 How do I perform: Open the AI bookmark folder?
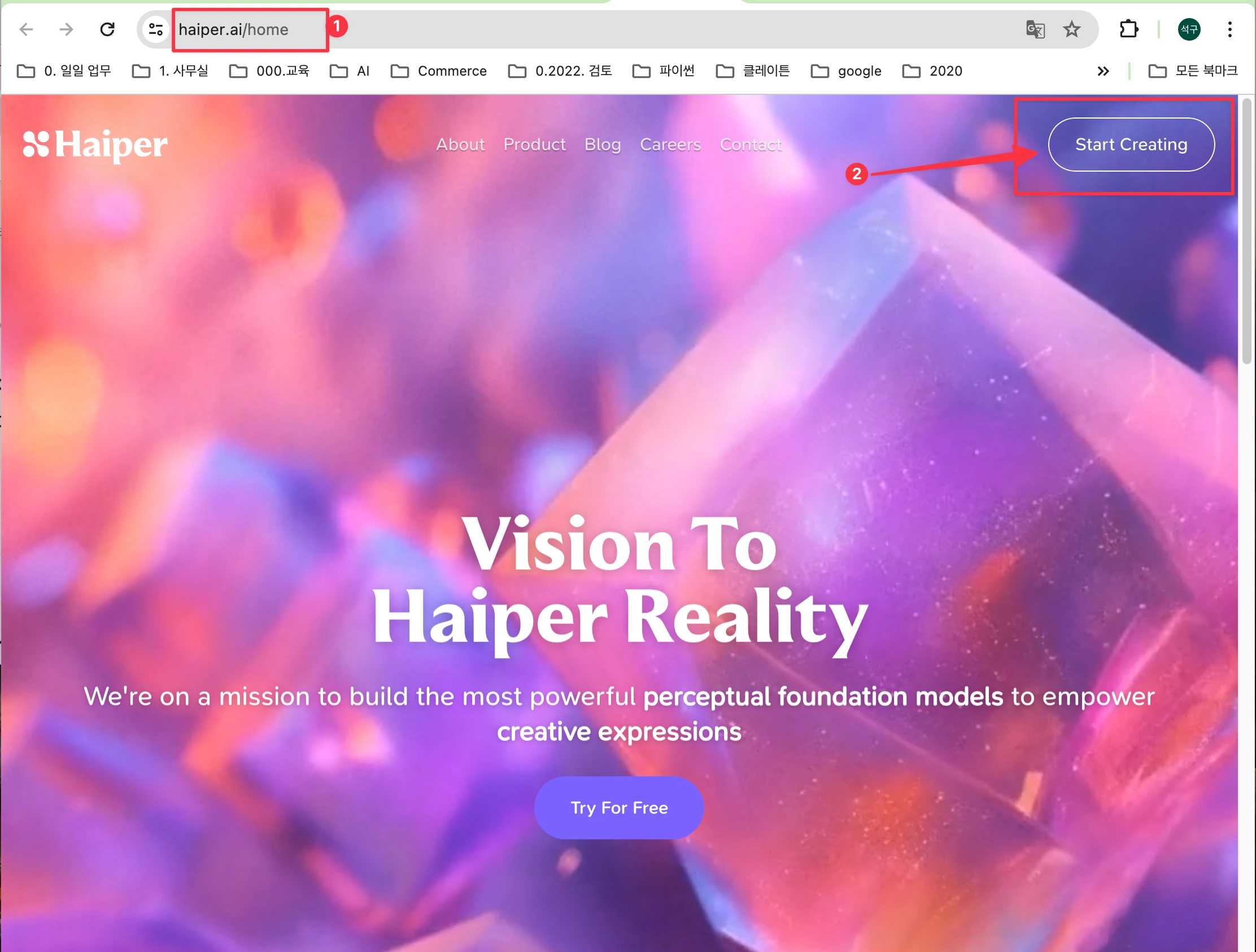tap(350, 71)
